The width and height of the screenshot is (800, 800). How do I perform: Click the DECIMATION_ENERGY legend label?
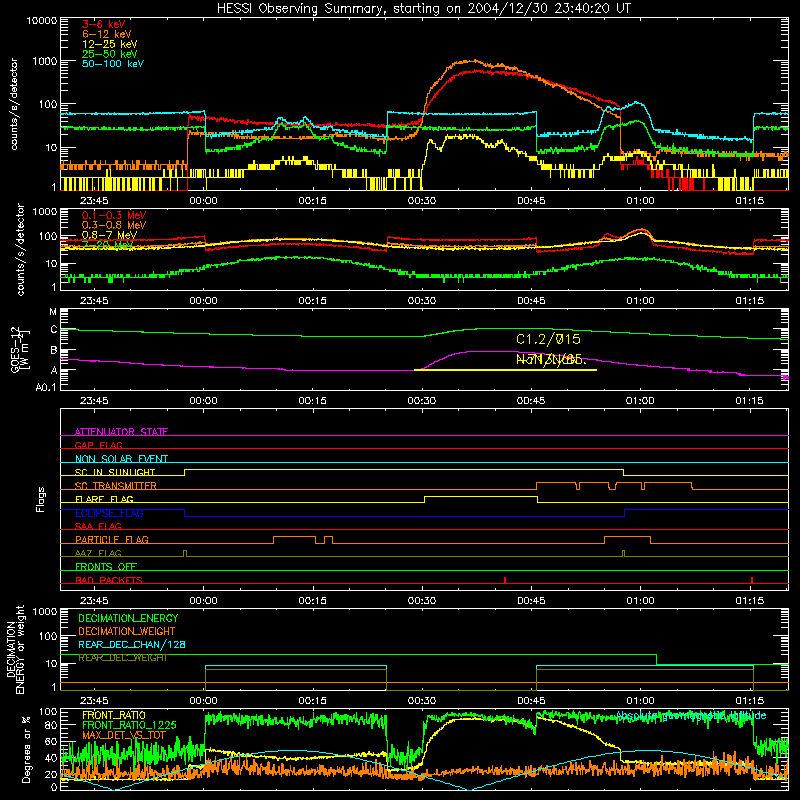coord(128,618)
